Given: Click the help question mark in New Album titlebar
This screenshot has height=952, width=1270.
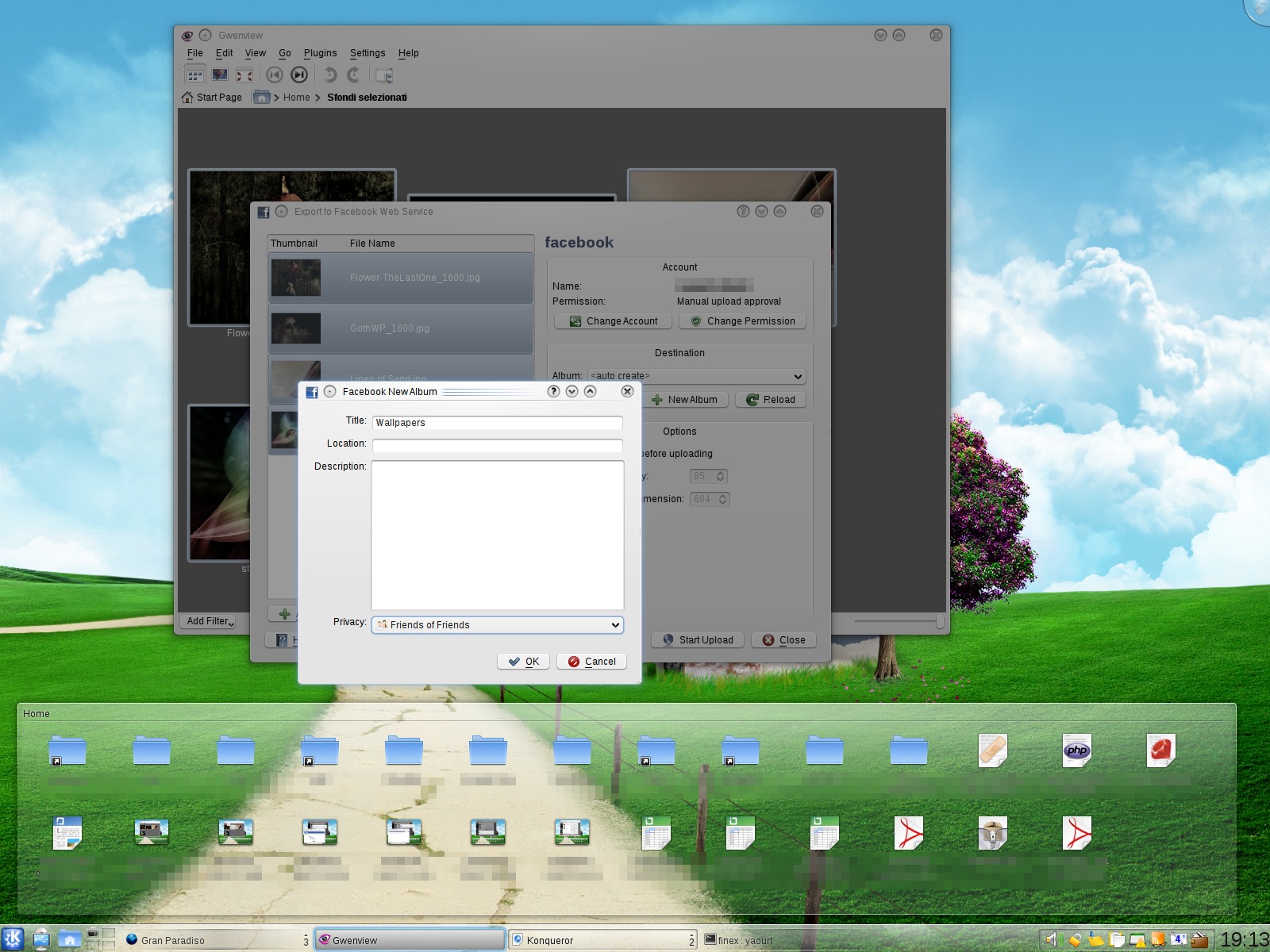Looking at the screenshot, I should 553,391.
